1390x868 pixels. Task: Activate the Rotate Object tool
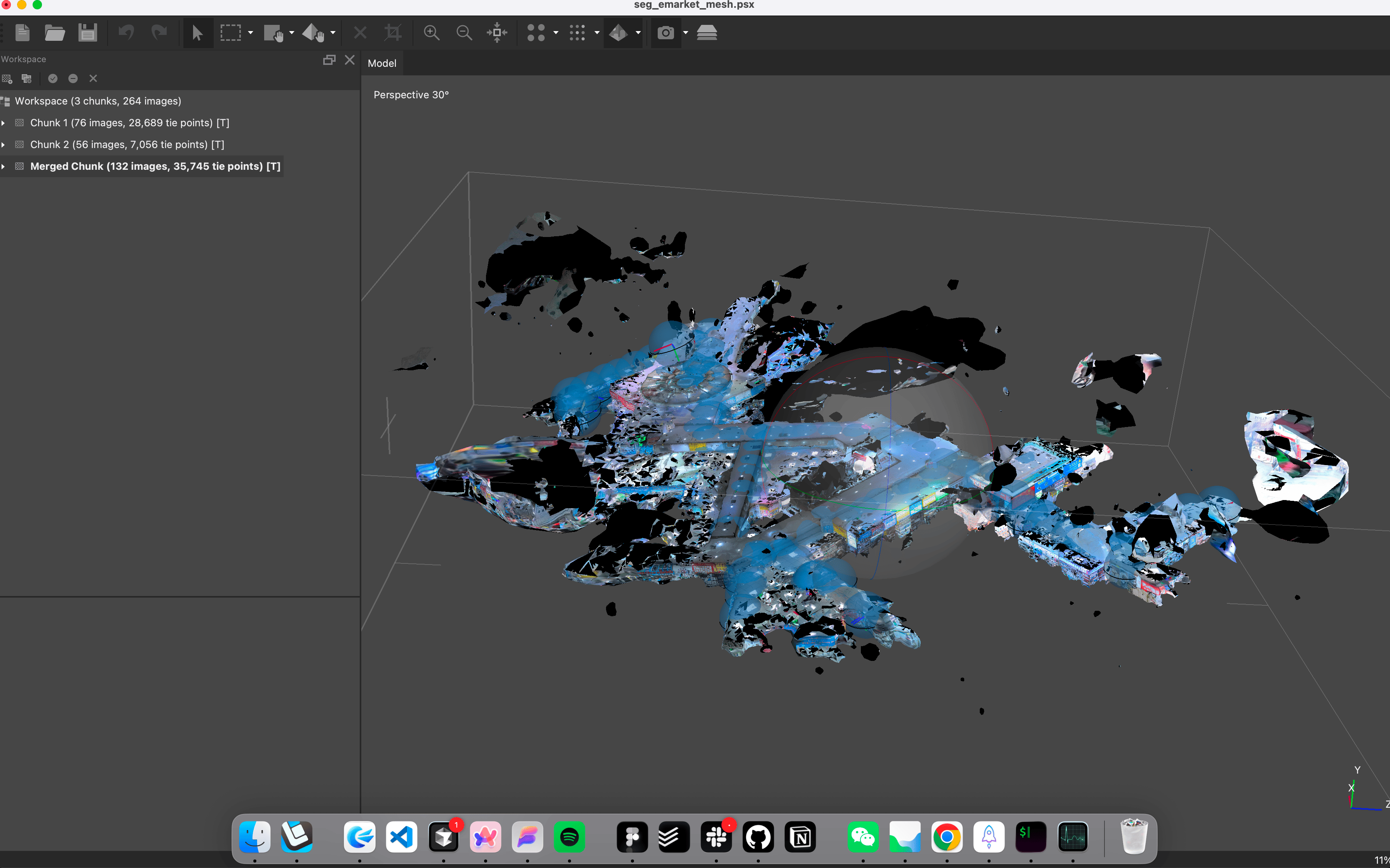(313, 33)
